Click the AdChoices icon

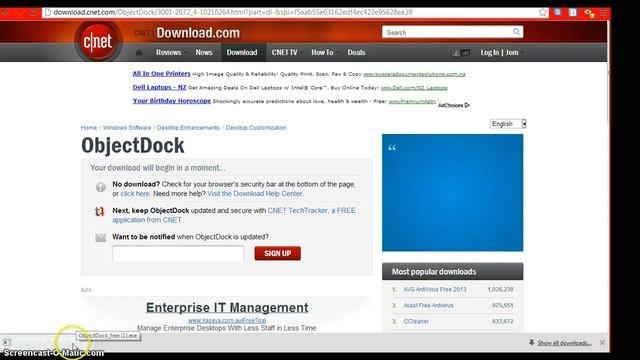click(467, 105)
